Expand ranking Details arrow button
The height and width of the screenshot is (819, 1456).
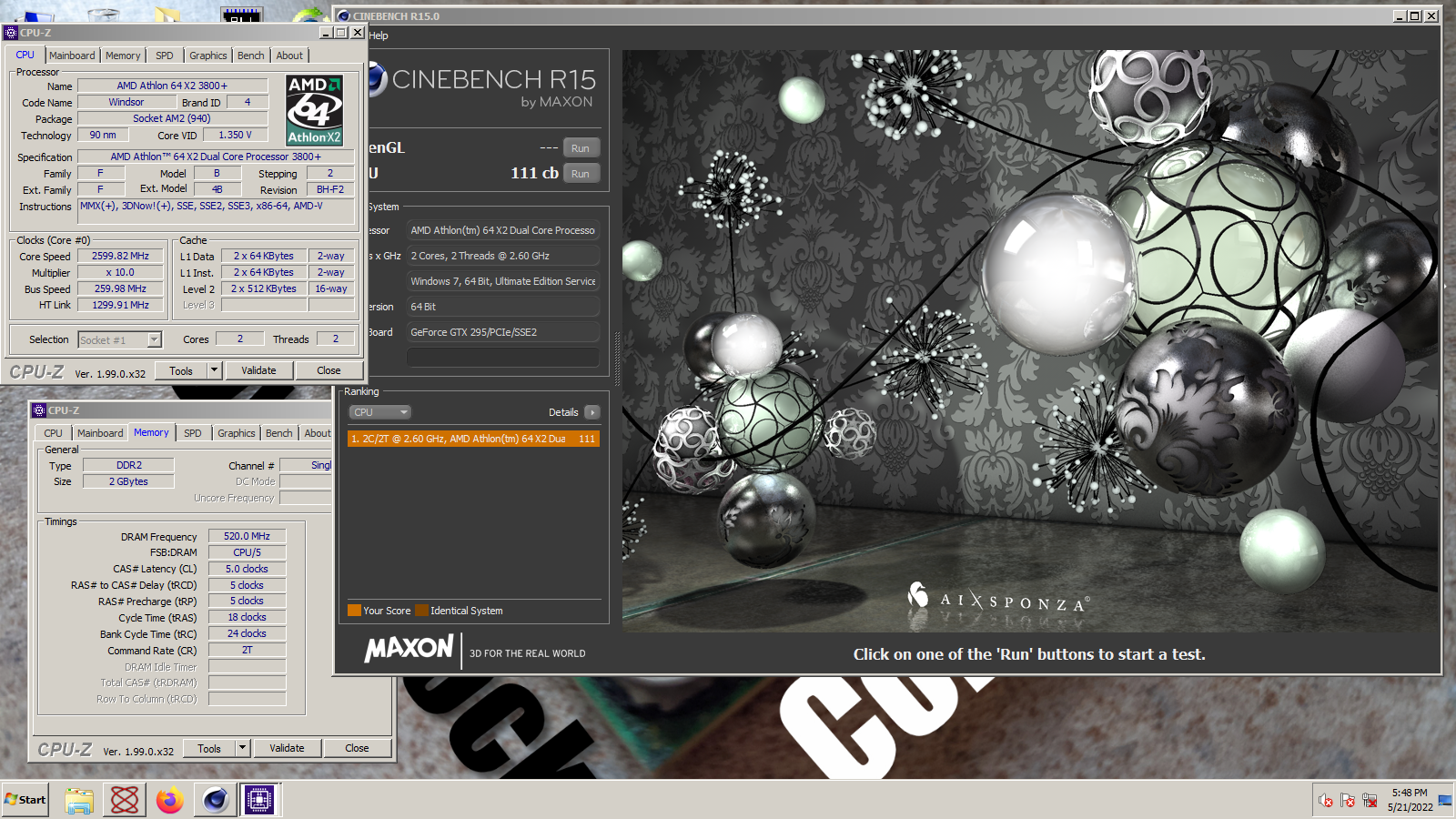592,412
